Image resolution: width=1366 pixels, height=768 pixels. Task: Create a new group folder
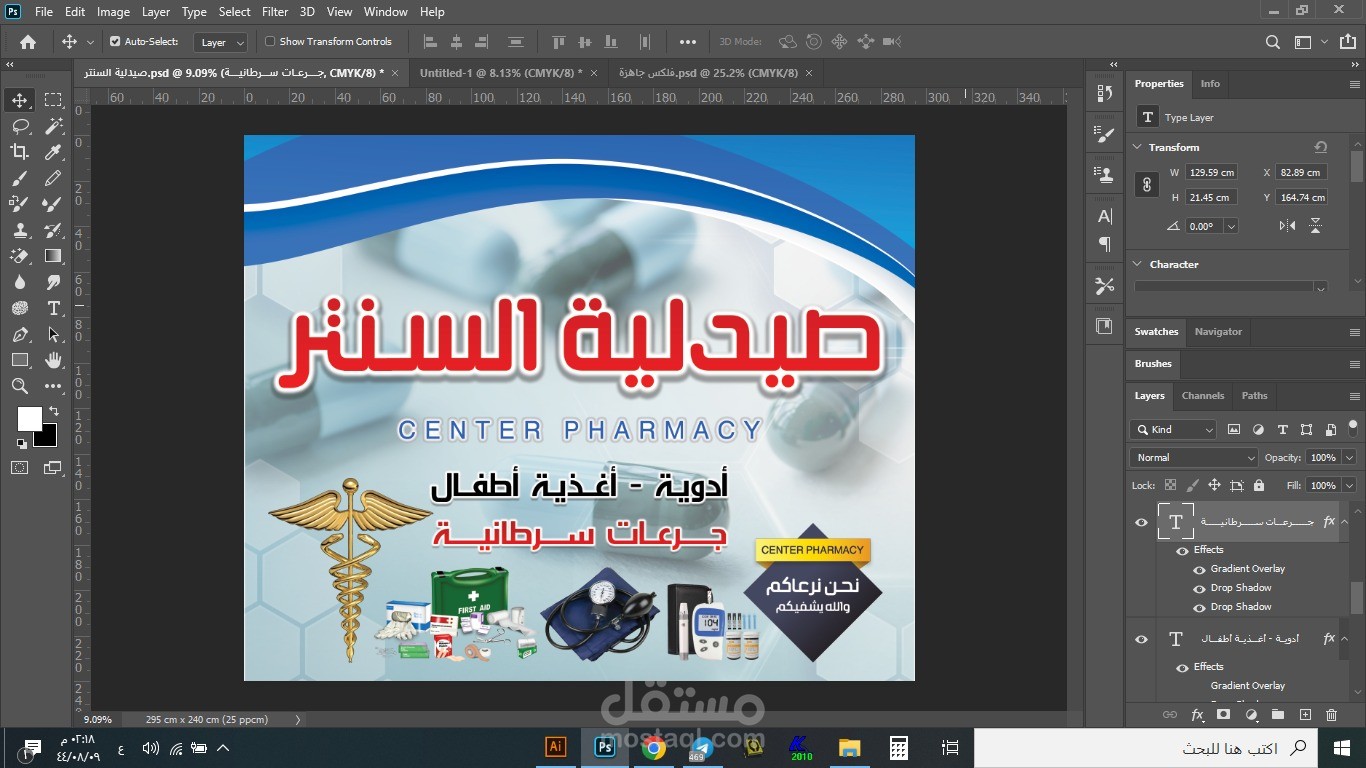coord(1278,715)
